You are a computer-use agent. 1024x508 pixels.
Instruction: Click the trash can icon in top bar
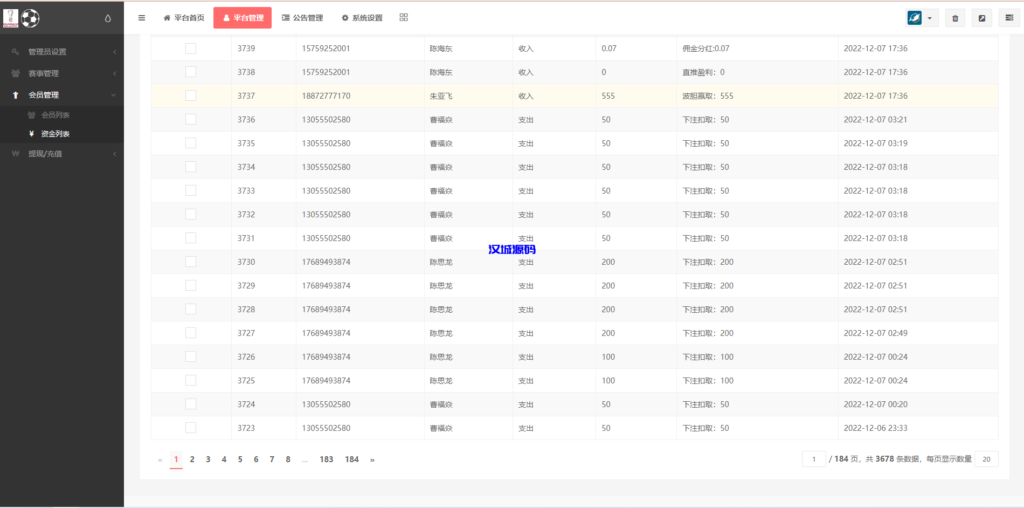coord(955,18)
